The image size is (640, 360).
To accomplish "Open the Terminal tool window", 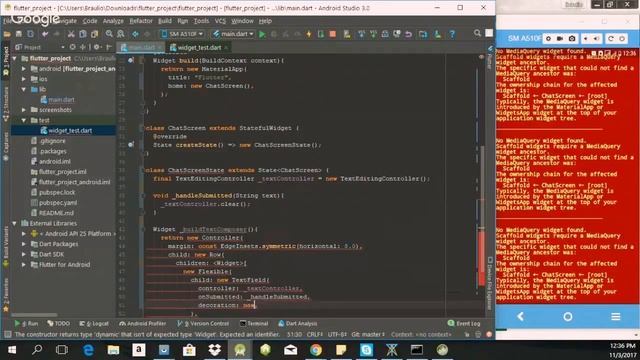I will [254, 324].
